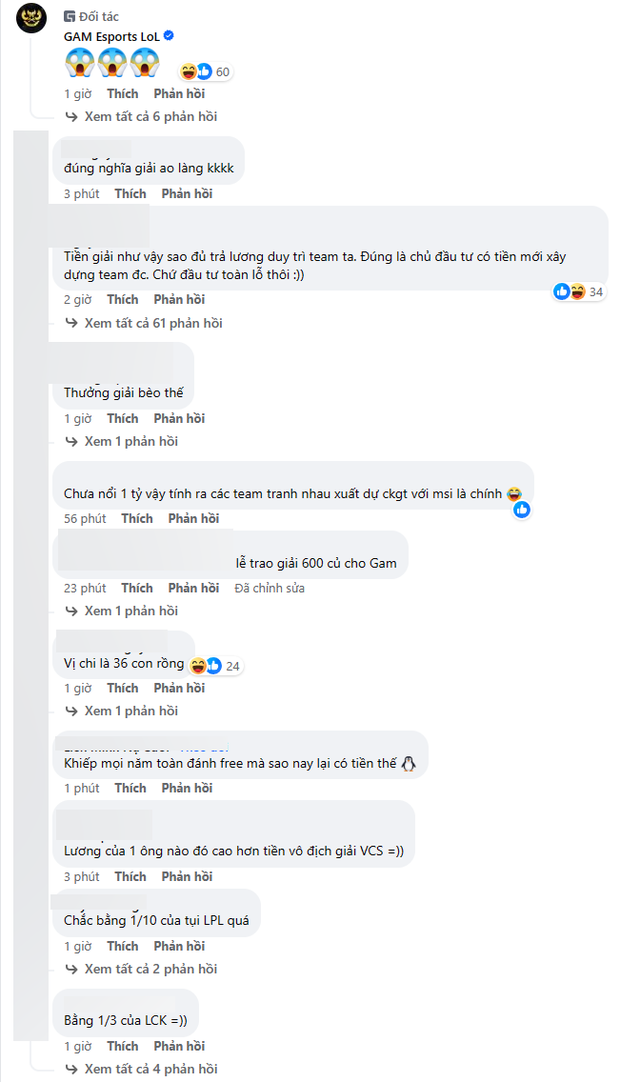Reply to the "lễ trao giải 600 củ" comment
Screen dimensions: 640x1082
[193, 588]
